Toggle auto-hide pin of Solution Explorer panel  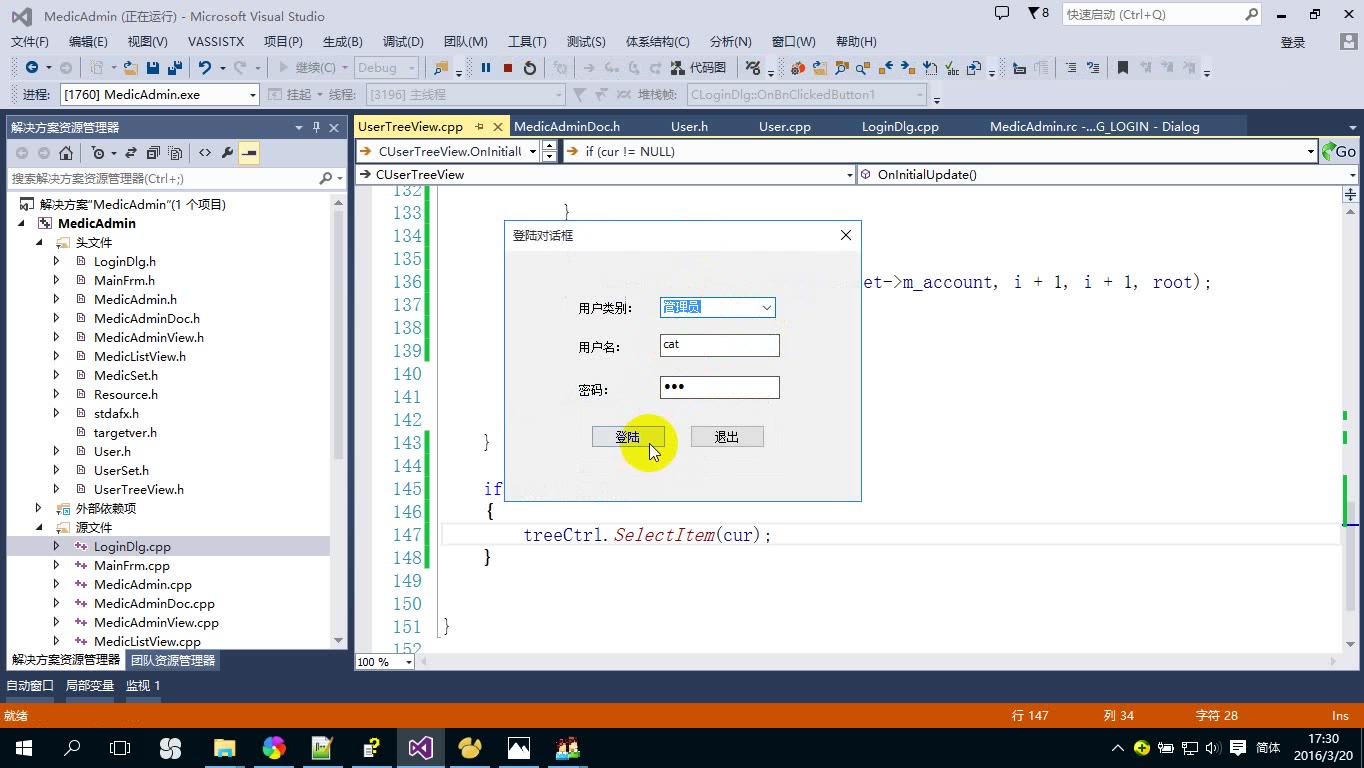click(317, 127)
